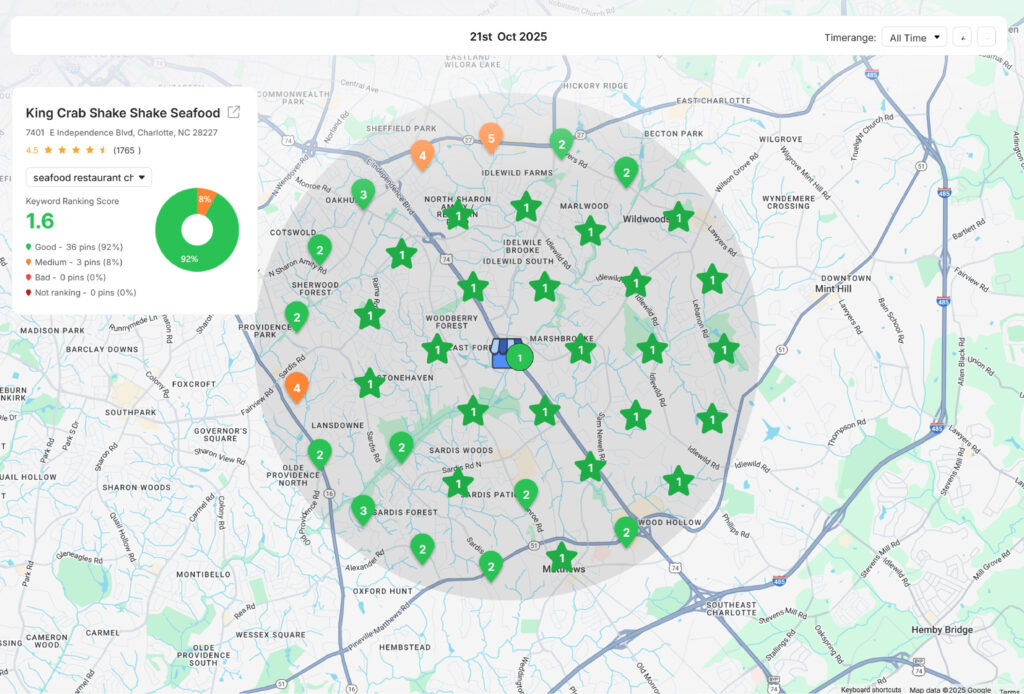Select green 3 pin at Sardis Forest
Screen dimensions: 1024x694
[363, 511]
